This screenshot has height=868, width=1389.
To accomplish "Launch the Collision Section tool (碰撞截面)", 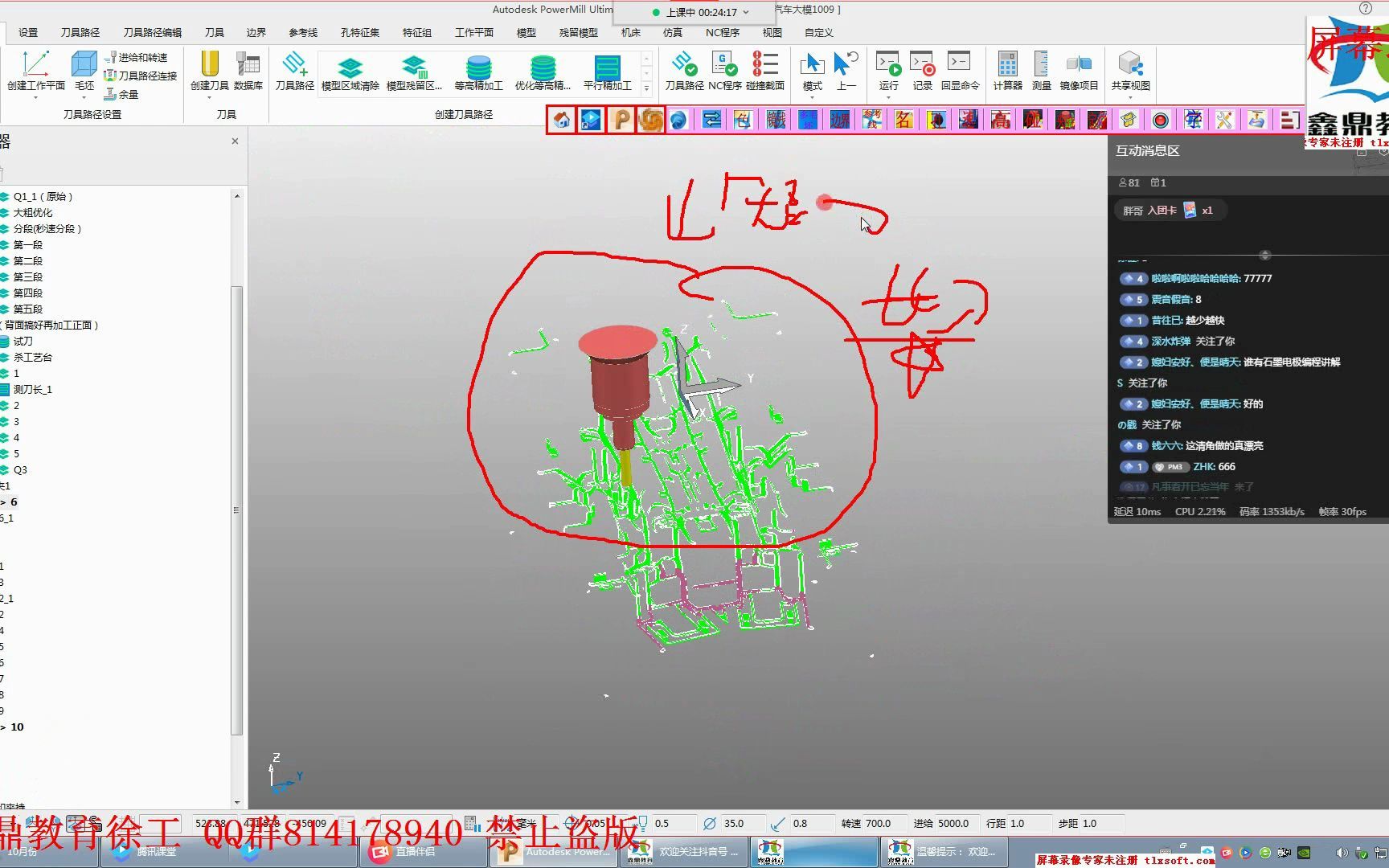I will [764, 71].
